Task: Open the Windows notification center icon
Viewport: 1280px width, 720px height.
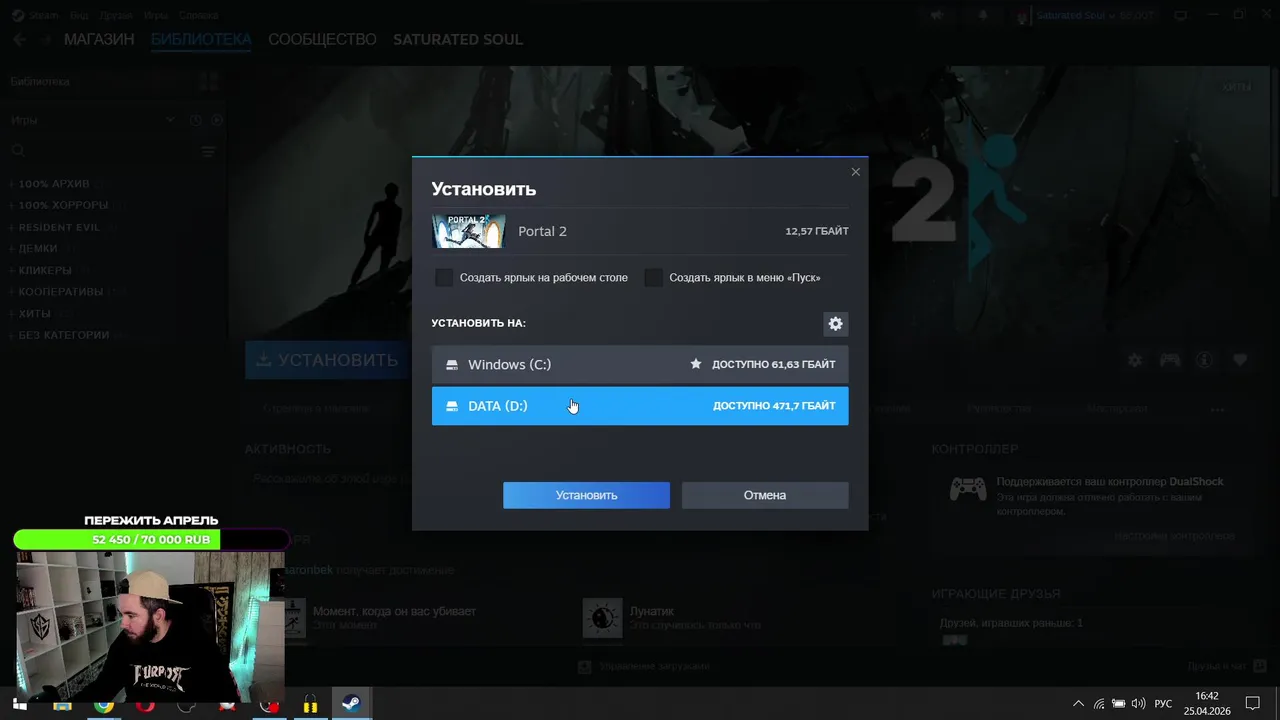Action: tap(1252, 704)
